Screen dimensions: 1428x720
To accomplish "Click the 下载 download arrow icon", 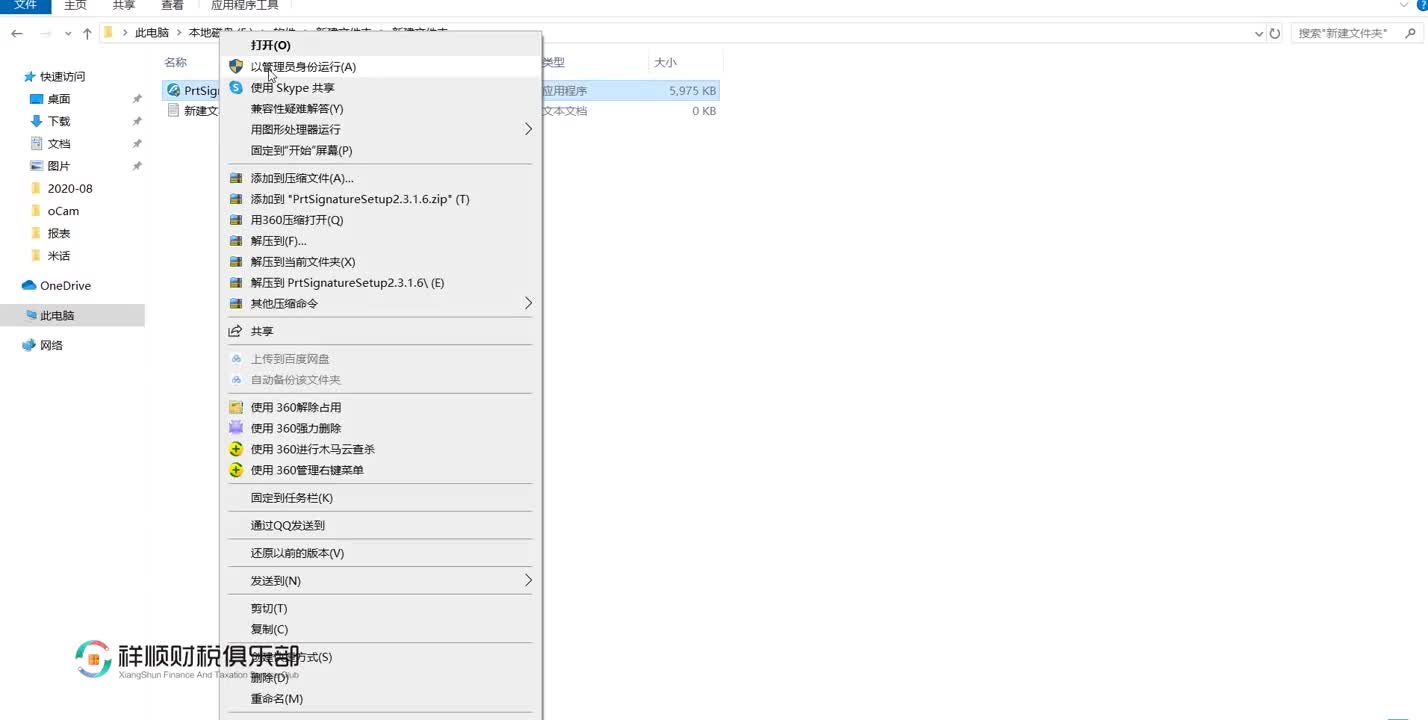I will 37,121.
